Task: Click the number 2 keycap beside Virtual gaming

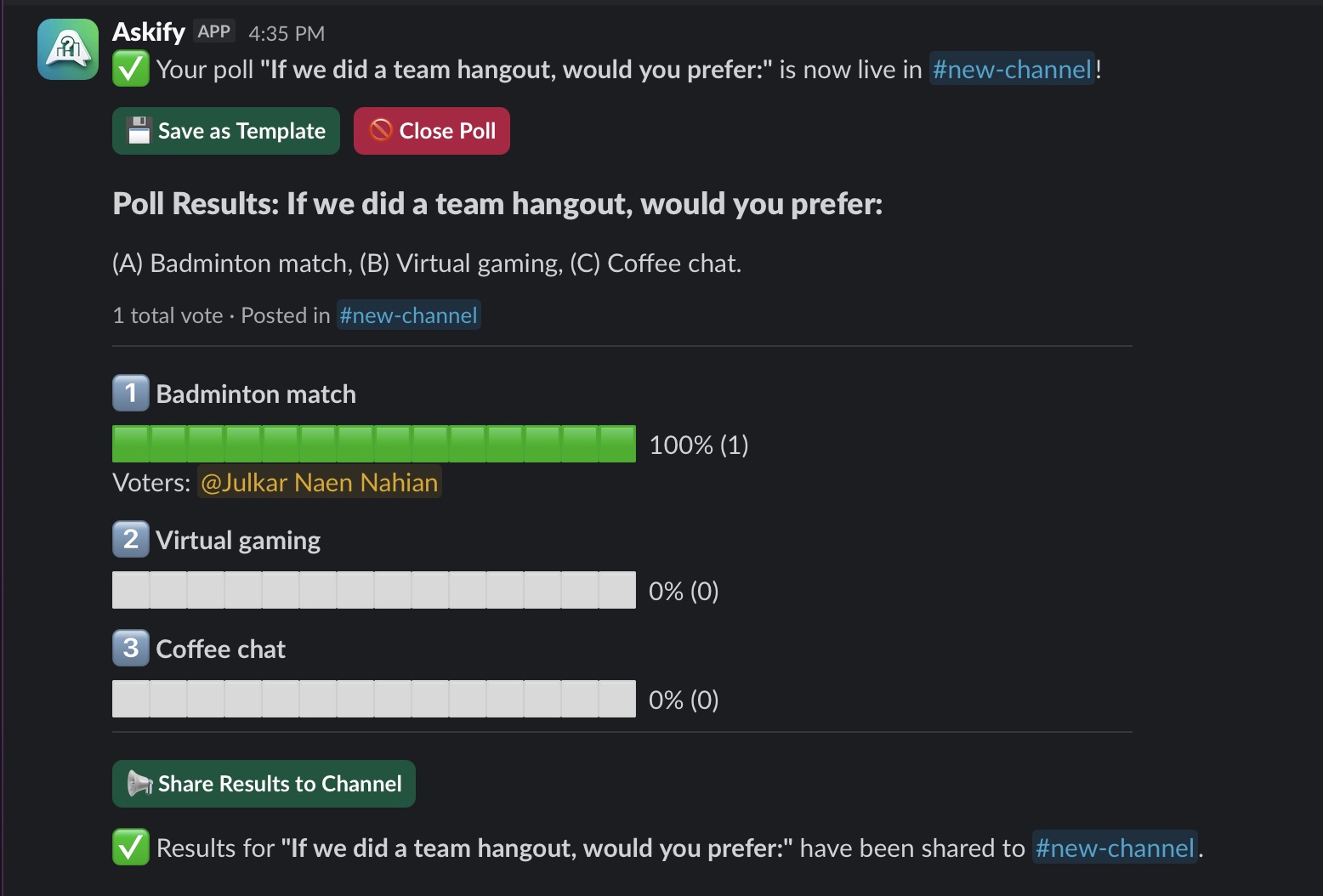Action: point(129,539)
